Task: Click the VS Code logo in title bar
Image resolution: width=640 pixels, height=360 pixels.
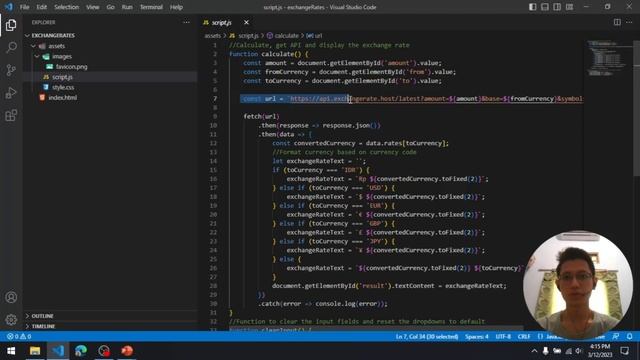Action: coord(9,7)
